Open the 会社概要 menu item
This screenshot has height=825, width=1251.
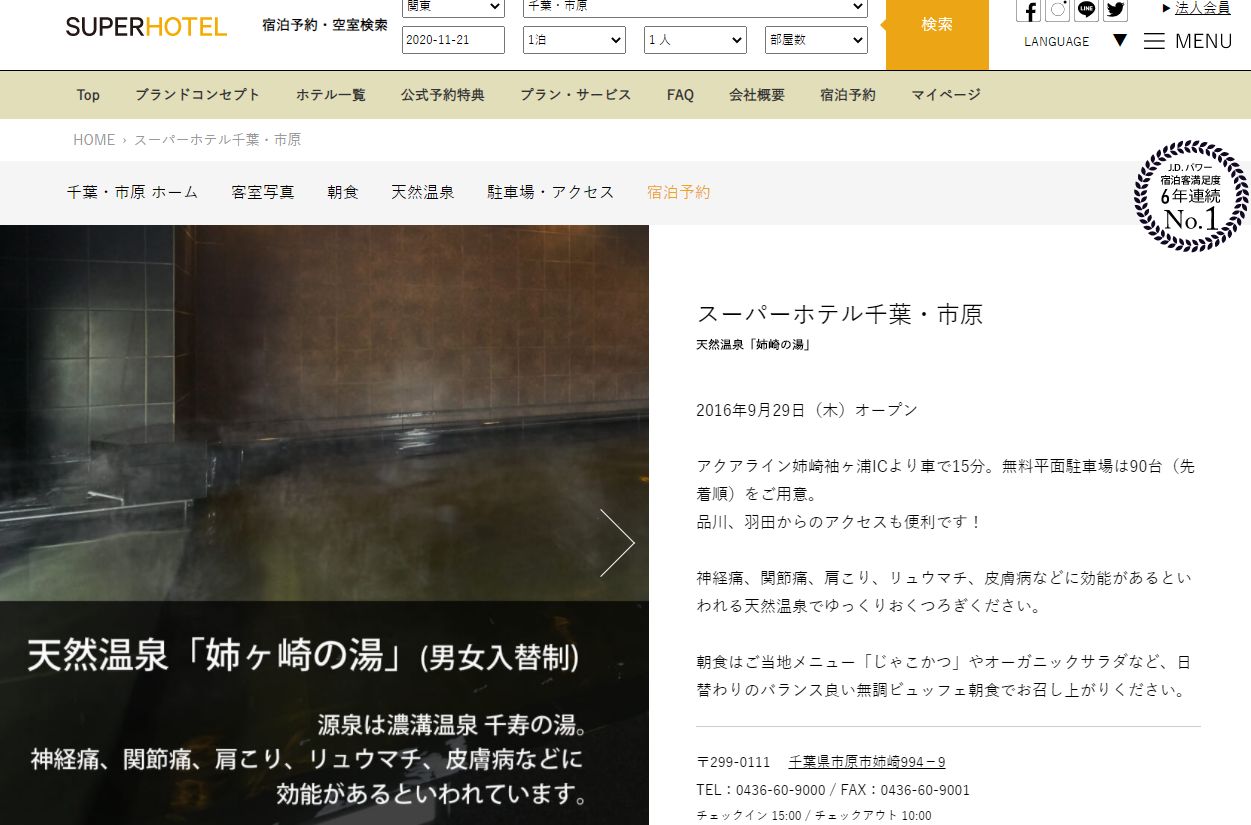(x=757, y=95)
